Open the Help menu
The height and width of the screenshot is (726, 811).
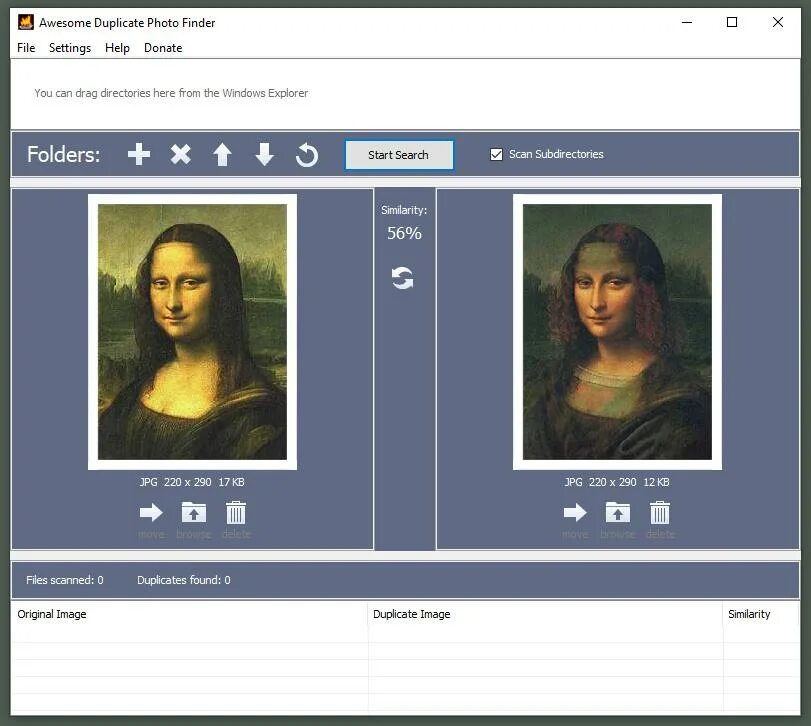(117, 48)
